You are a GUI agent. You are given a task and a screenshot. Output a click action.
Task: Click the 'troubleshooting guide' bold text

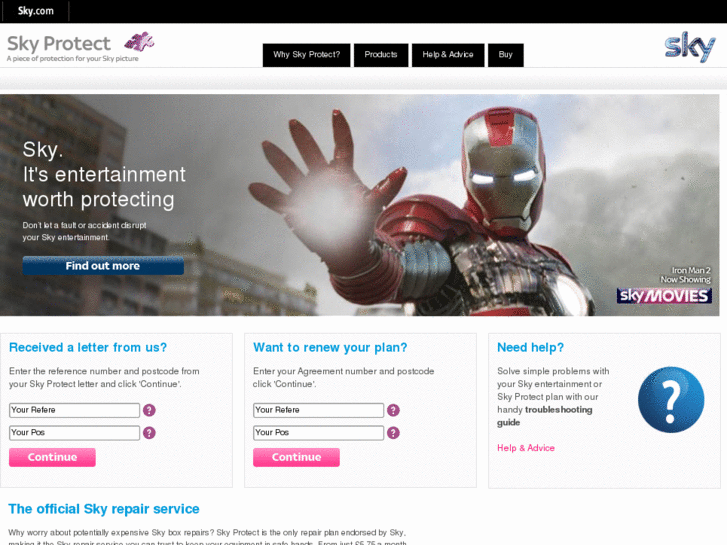(x=545, y=416)
